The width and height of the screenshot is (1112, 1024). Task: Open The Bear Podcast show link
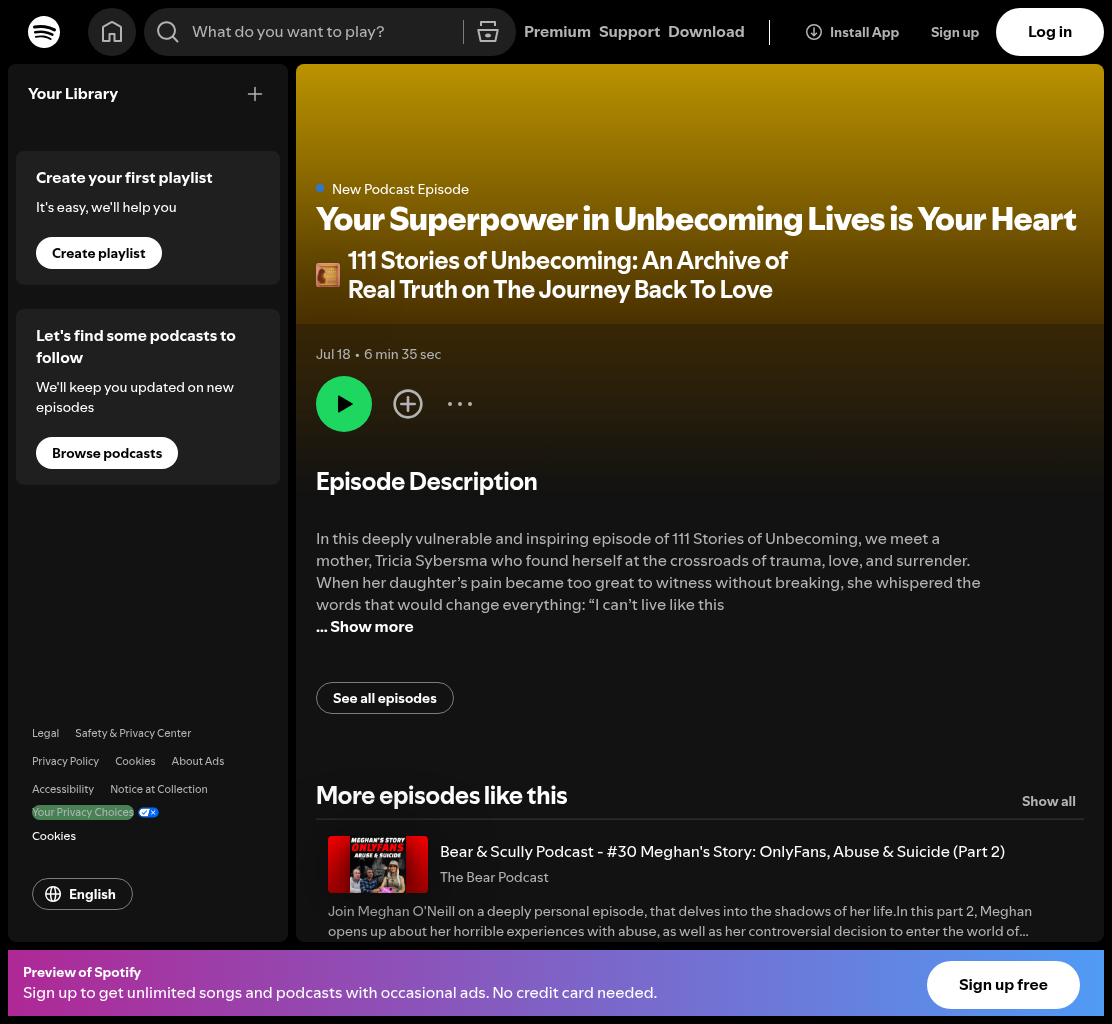(x=494, y=877)
